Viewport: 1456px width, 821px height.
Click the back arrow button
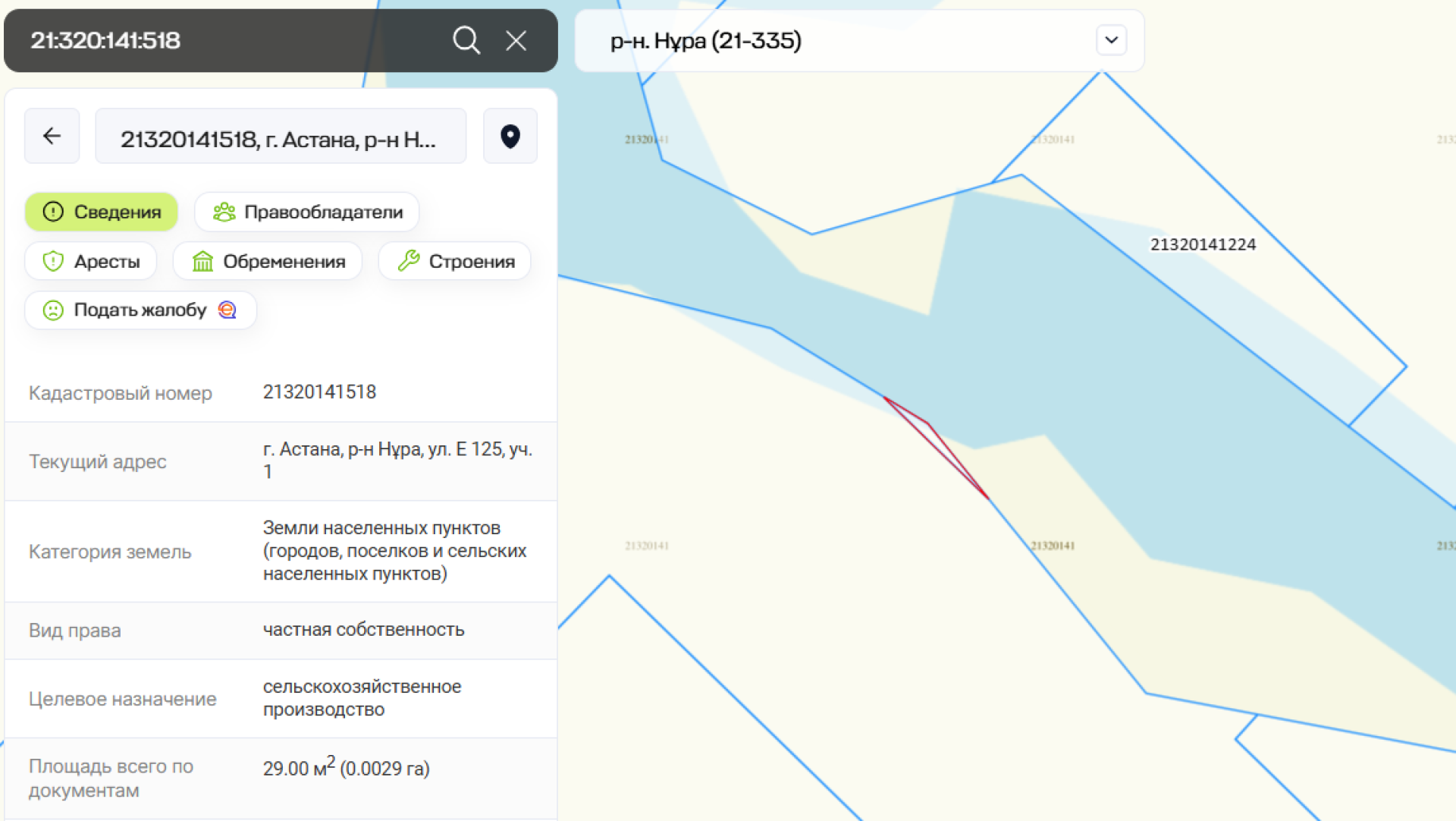tap(52, 136)
